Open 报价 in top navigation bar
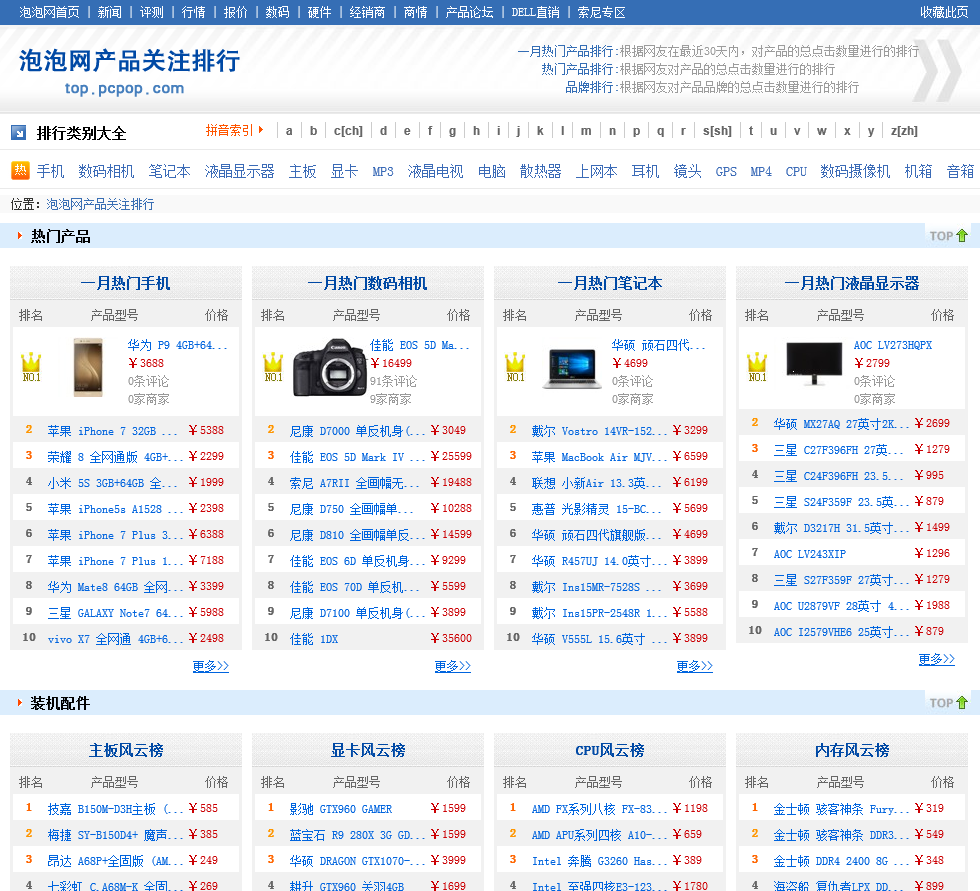 coord(236,12)
